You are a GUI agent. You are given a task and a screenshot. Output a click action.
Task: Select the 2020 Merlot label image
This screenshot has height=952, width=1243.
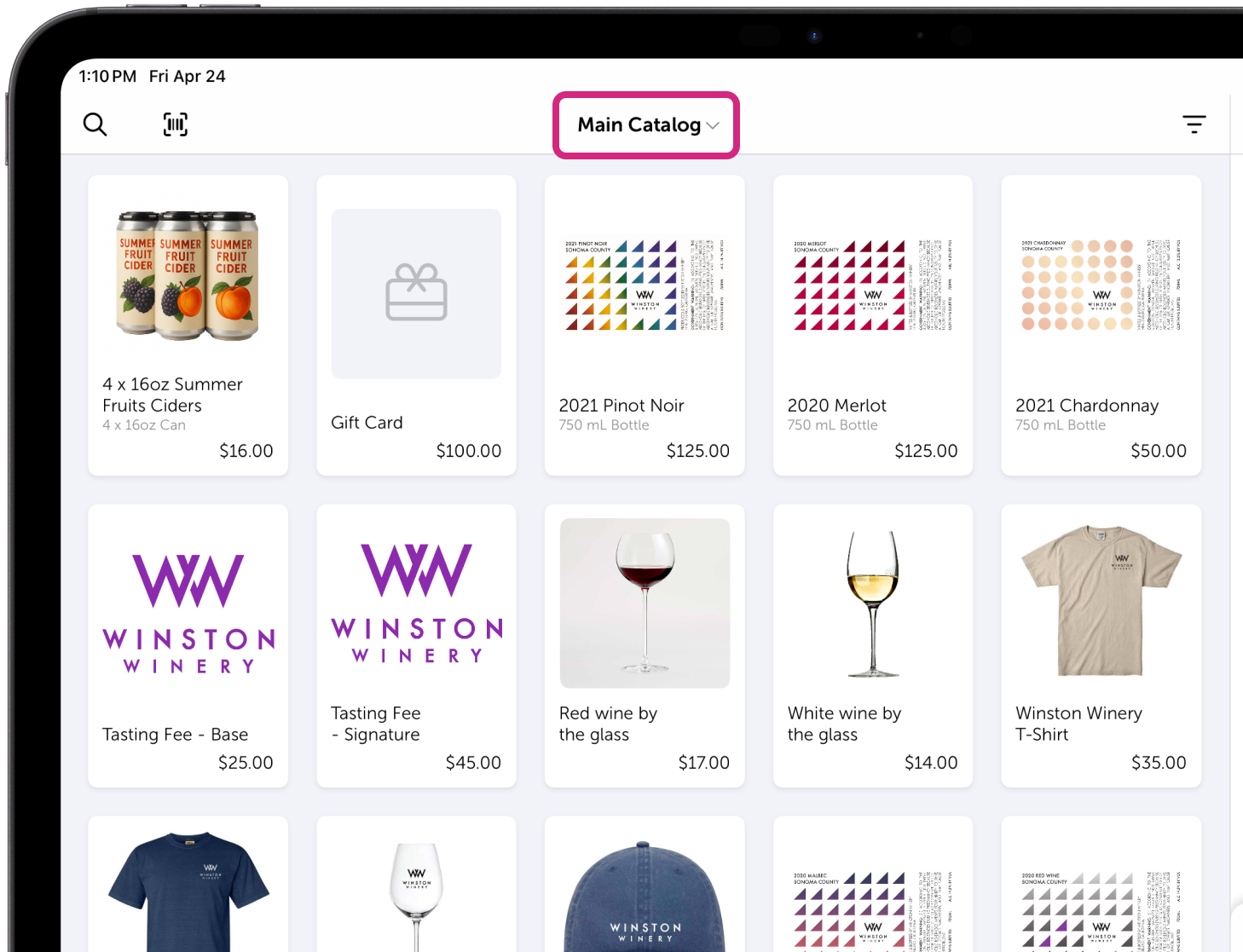[x=873, y=285]
